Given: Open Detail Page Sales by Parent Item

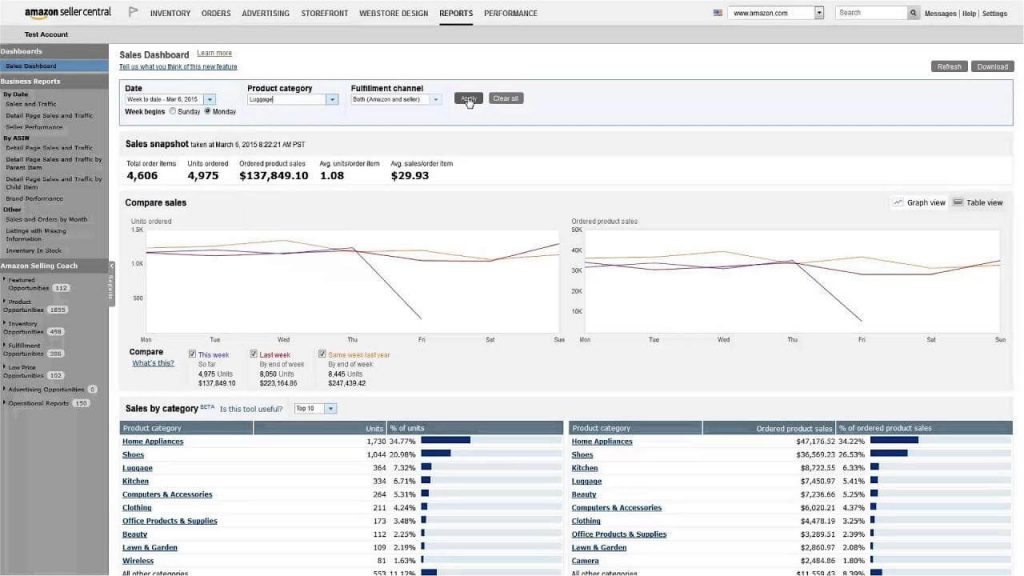Looking at the screenshot, I should [54, 163].
